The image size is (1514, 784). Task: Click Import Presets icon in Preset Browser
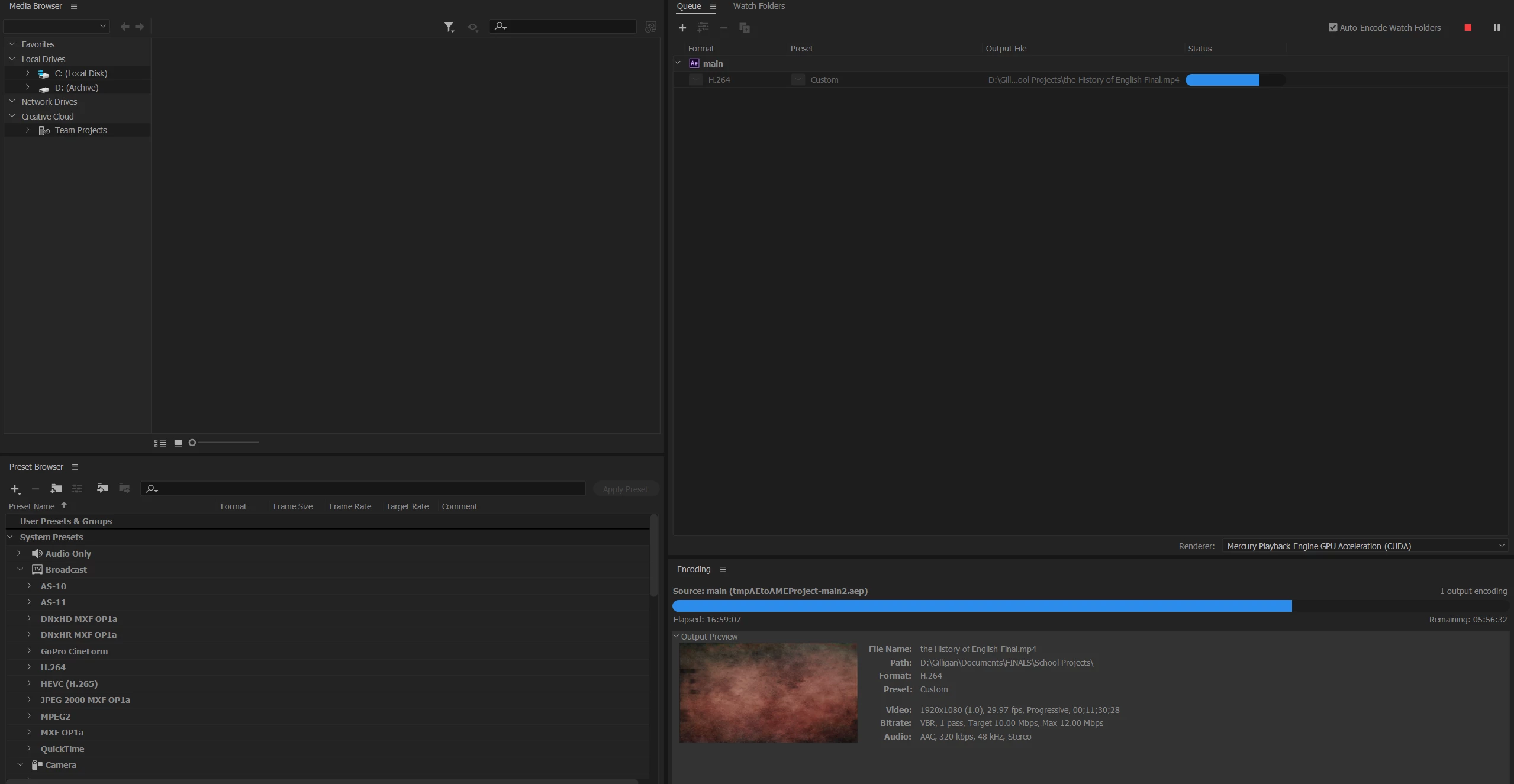(102, 488)
